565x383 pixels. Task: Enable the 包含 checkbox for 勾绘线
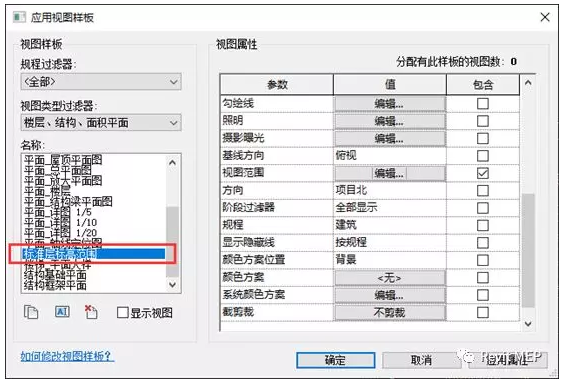pyautogui.click(x=482, y=104)
